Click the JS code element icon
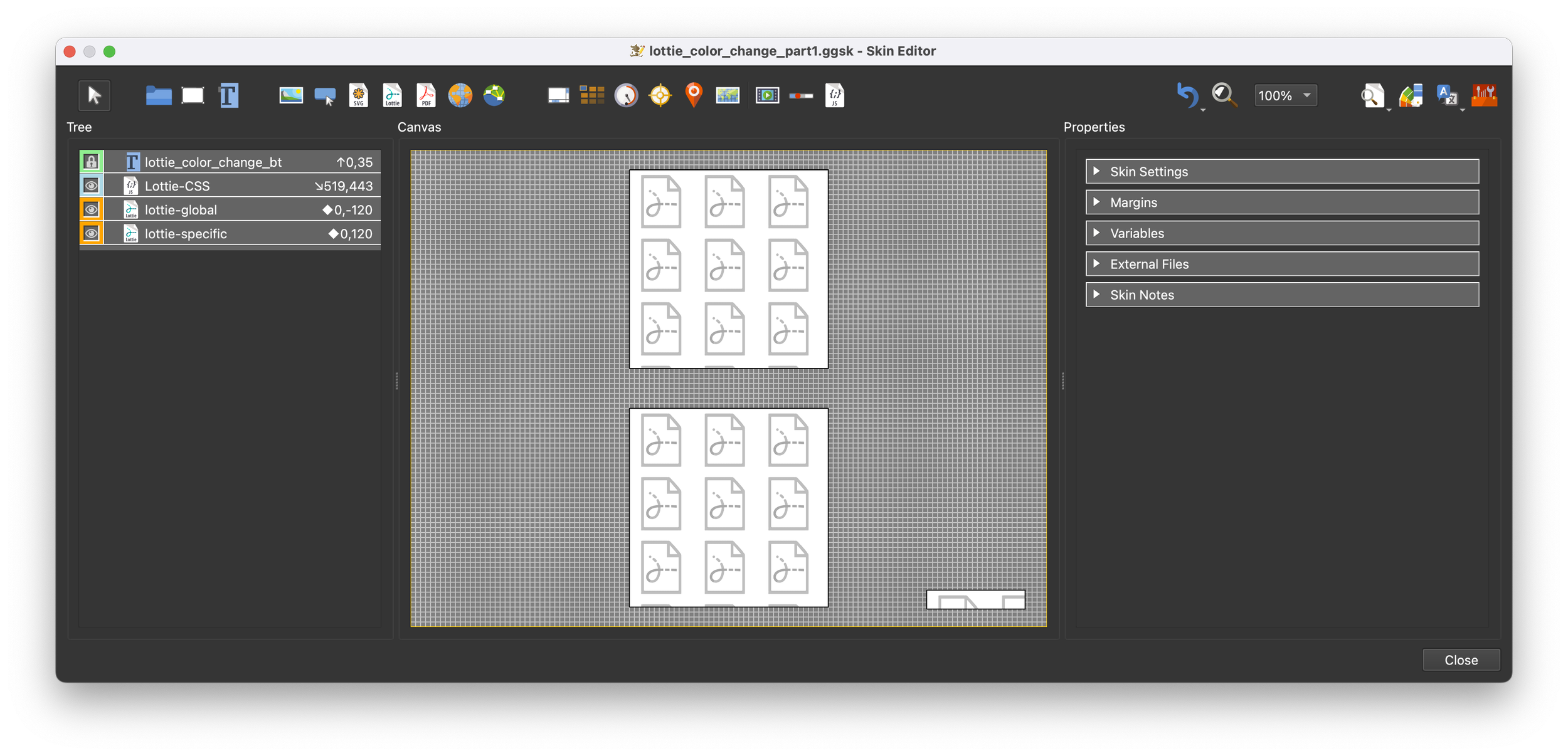Viewport: 1568px width, 756px height. [835, 95]
